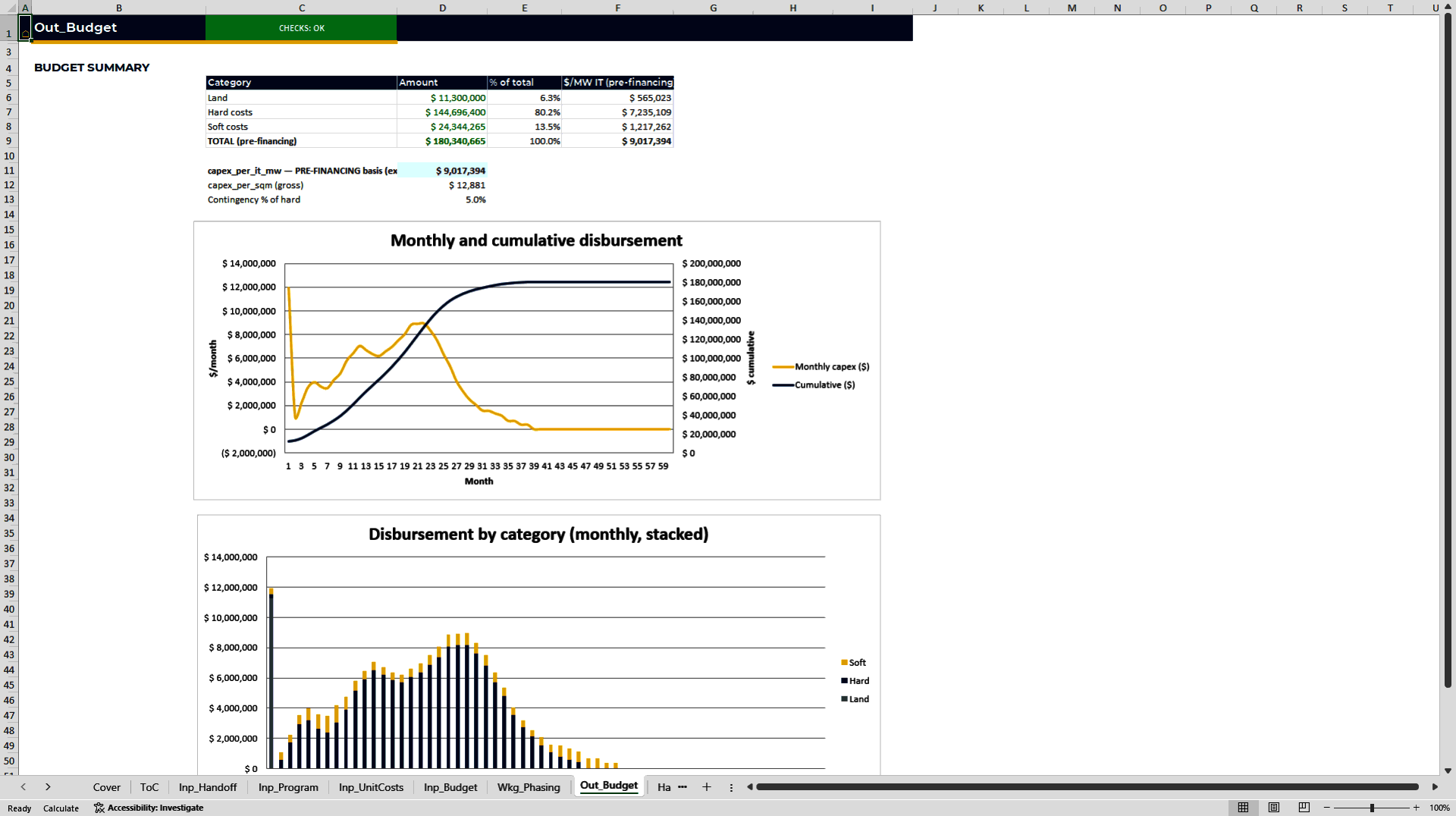The height and width of the screenshot is (816, 1456).
Task: Select column D header
Action: pyautogui.click(x=442, y=8)
